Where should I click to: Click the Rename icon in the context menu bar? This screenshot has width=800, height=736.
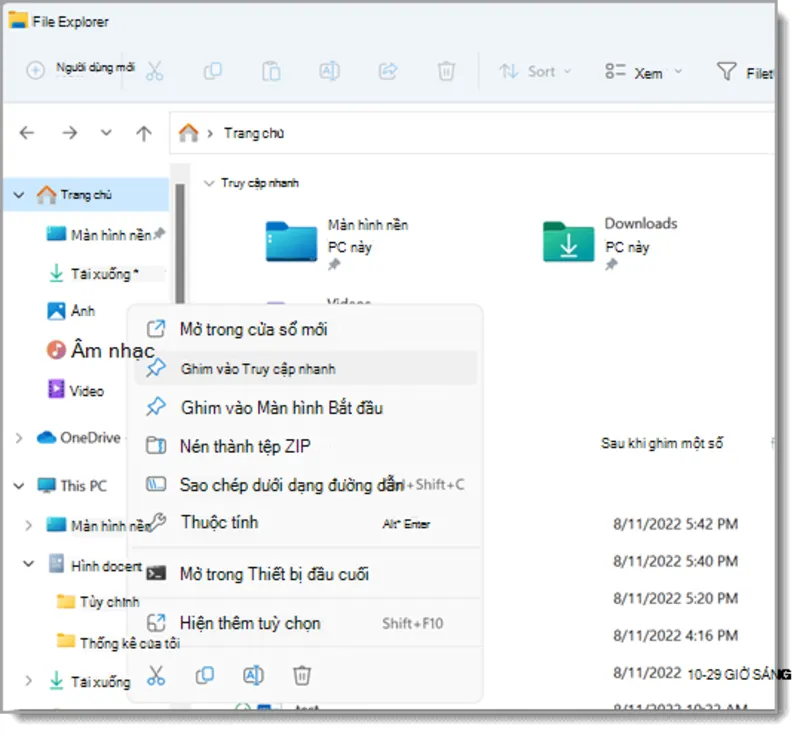(253, 676)
